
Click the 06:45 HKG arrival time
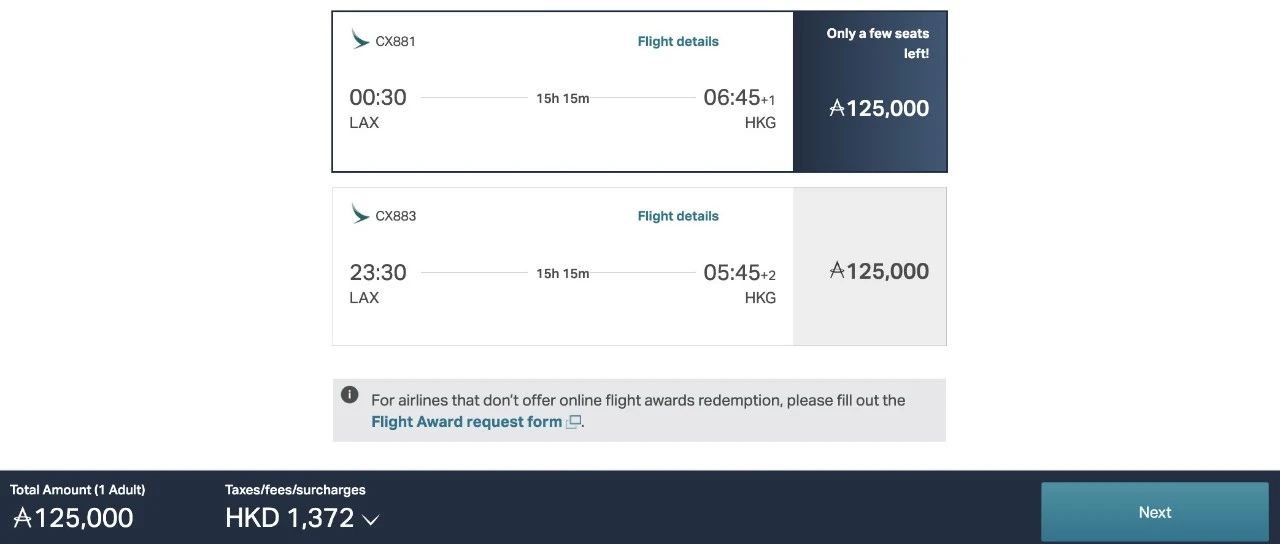(732, 97)
